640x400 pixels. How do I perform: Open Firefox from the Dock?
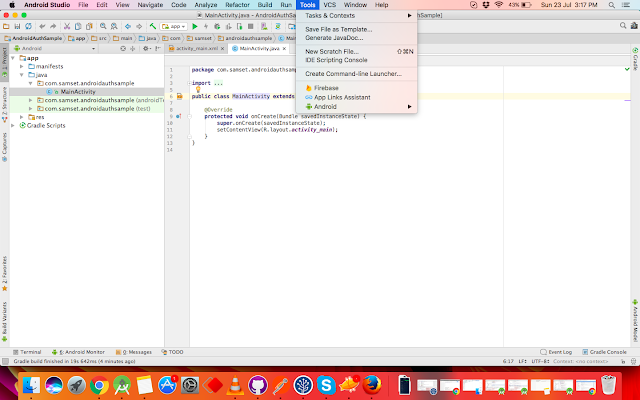tap(372, 385)
